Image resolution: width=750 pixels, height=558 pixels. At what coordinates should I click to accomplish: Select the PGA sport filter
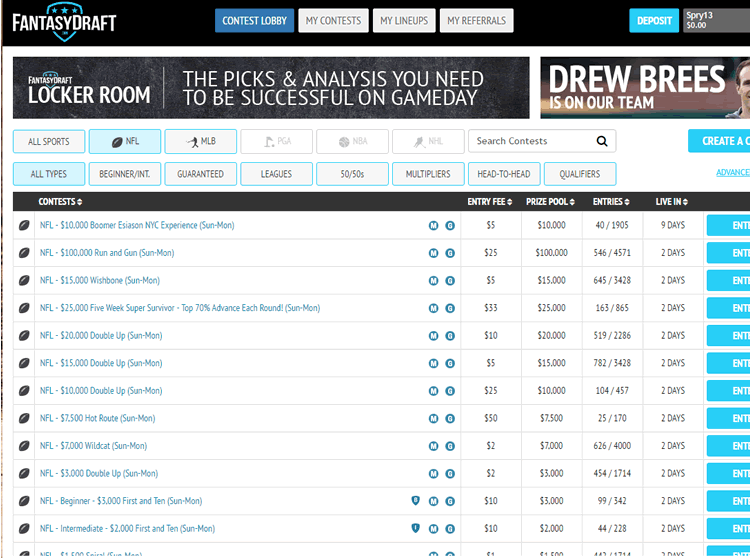pyautogui.click(x=276, y=142)
